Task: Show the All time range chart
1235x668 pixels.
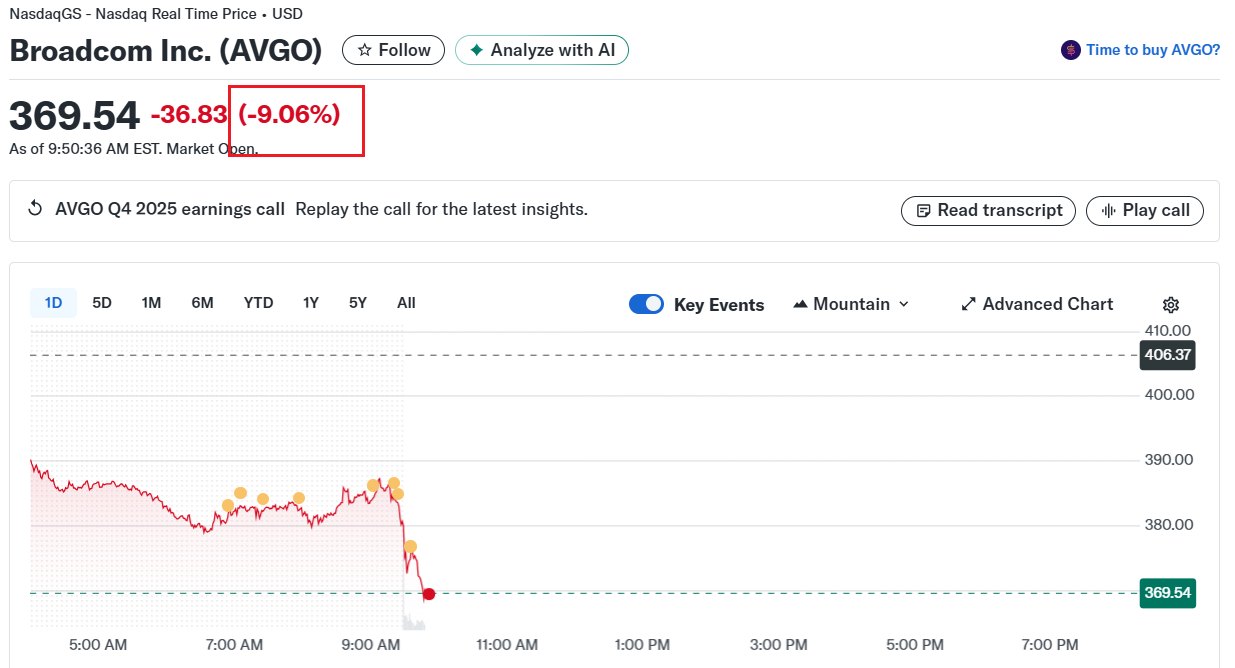Action: pos(406,303)
